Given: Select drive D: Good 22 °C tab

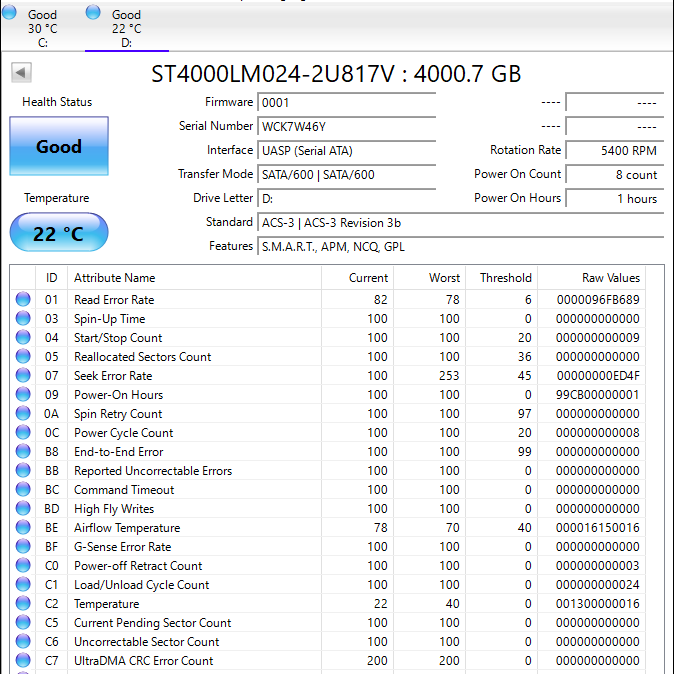Looking at the screenshot, I should pos(126,28).
